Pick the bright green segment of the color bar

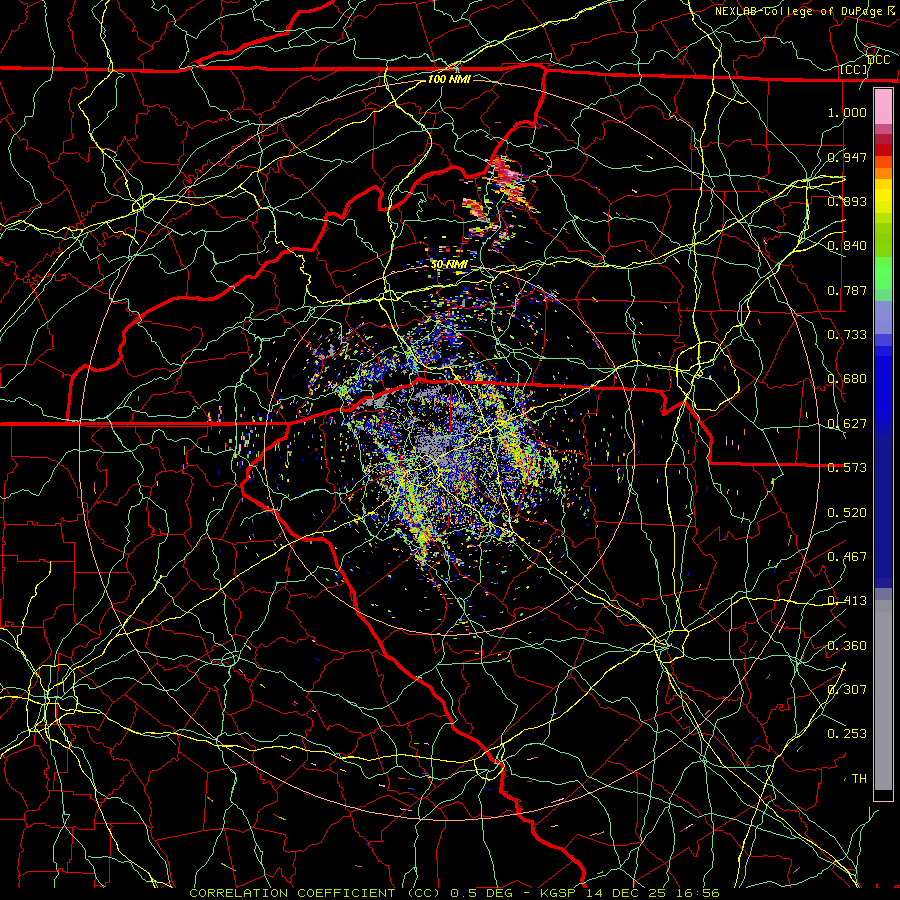pyautogui.click(x=883, y=273)
